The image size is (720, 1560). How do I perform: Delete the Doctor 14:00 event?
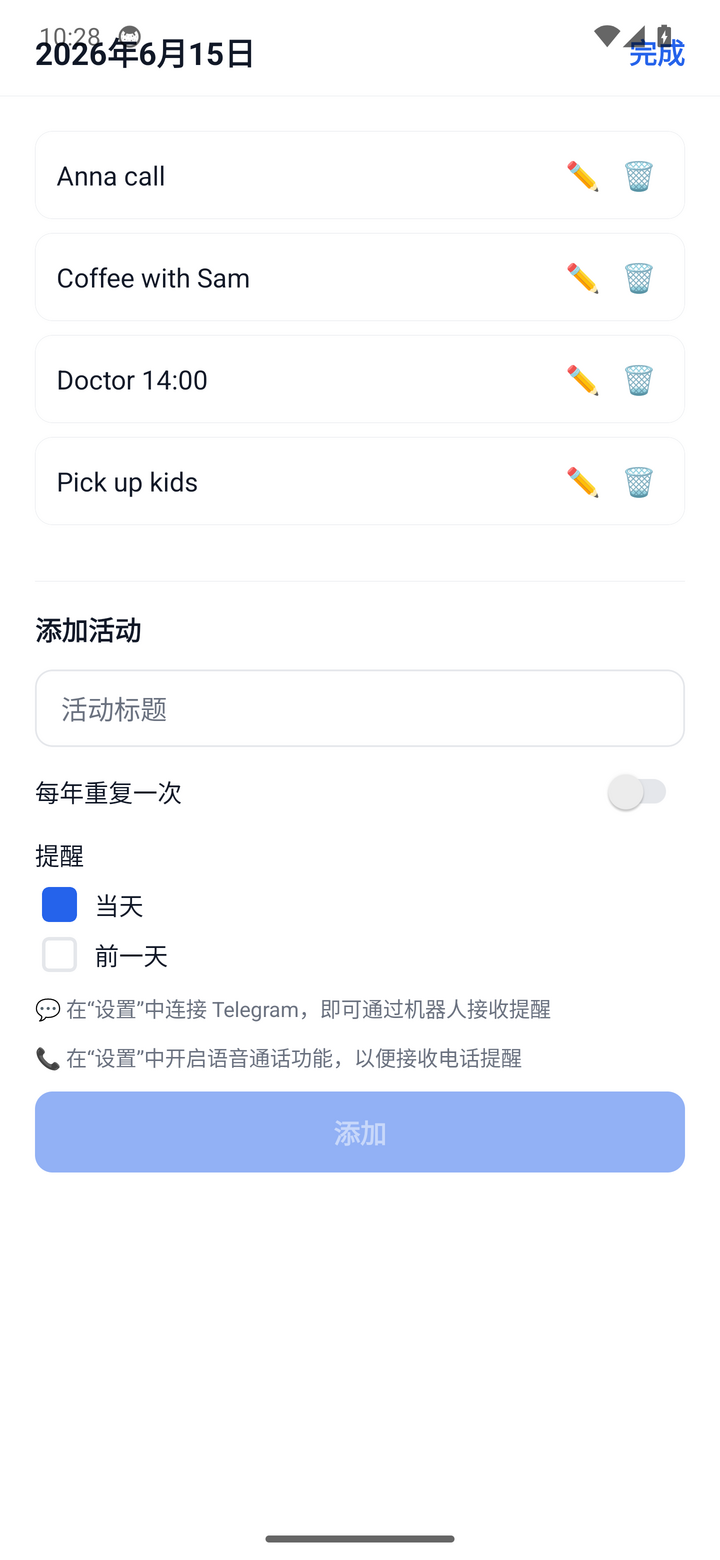tap(639, 380)
